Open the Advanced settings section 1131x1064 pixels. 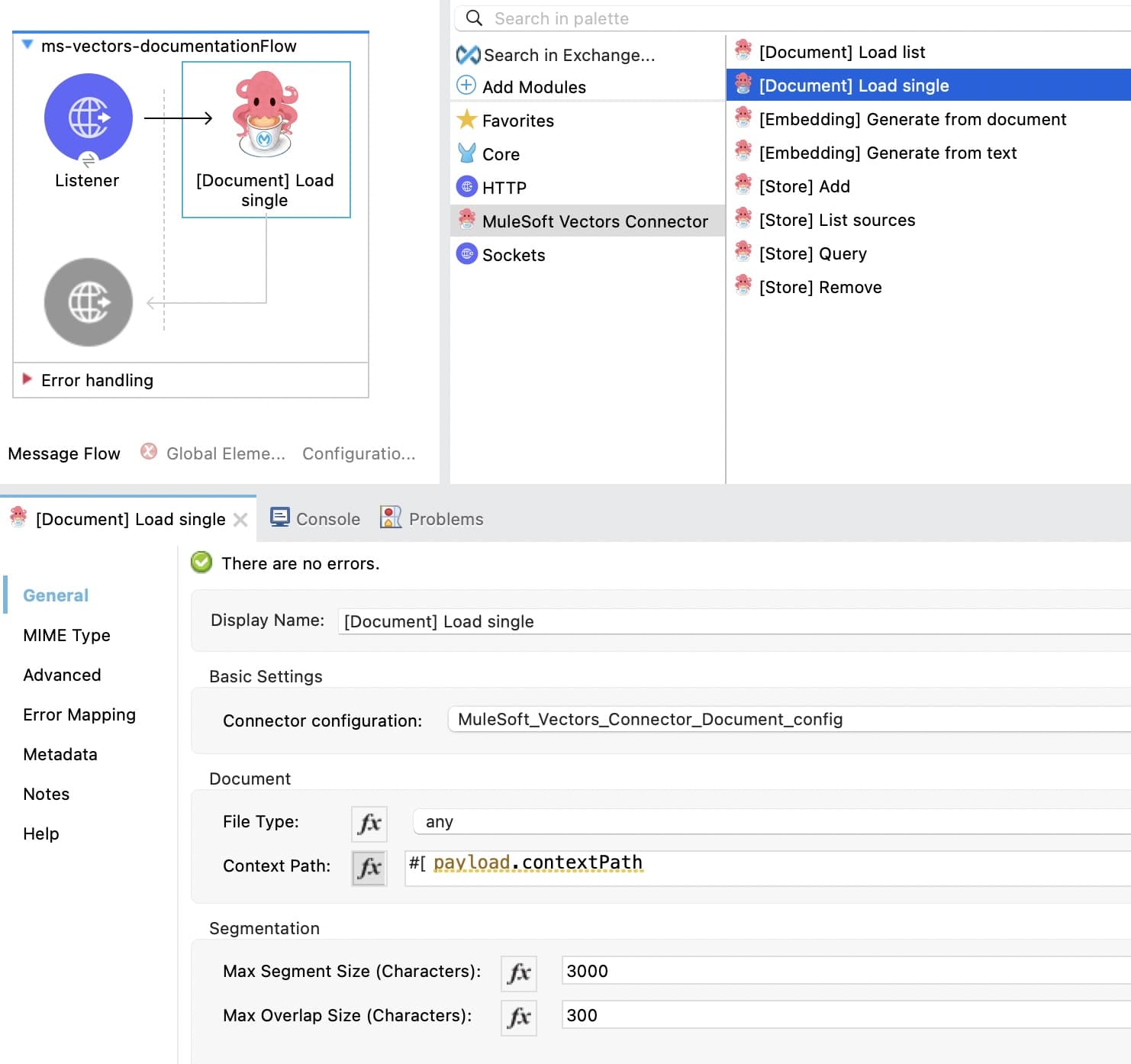coord(62,675)
